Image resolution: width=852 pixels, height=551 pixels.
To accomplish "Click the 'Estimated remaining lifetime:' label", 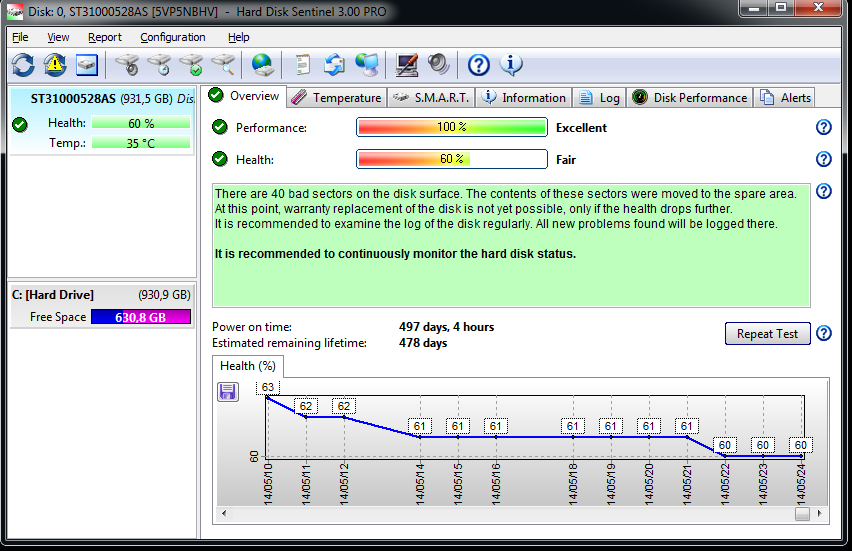I will (289, 343).
